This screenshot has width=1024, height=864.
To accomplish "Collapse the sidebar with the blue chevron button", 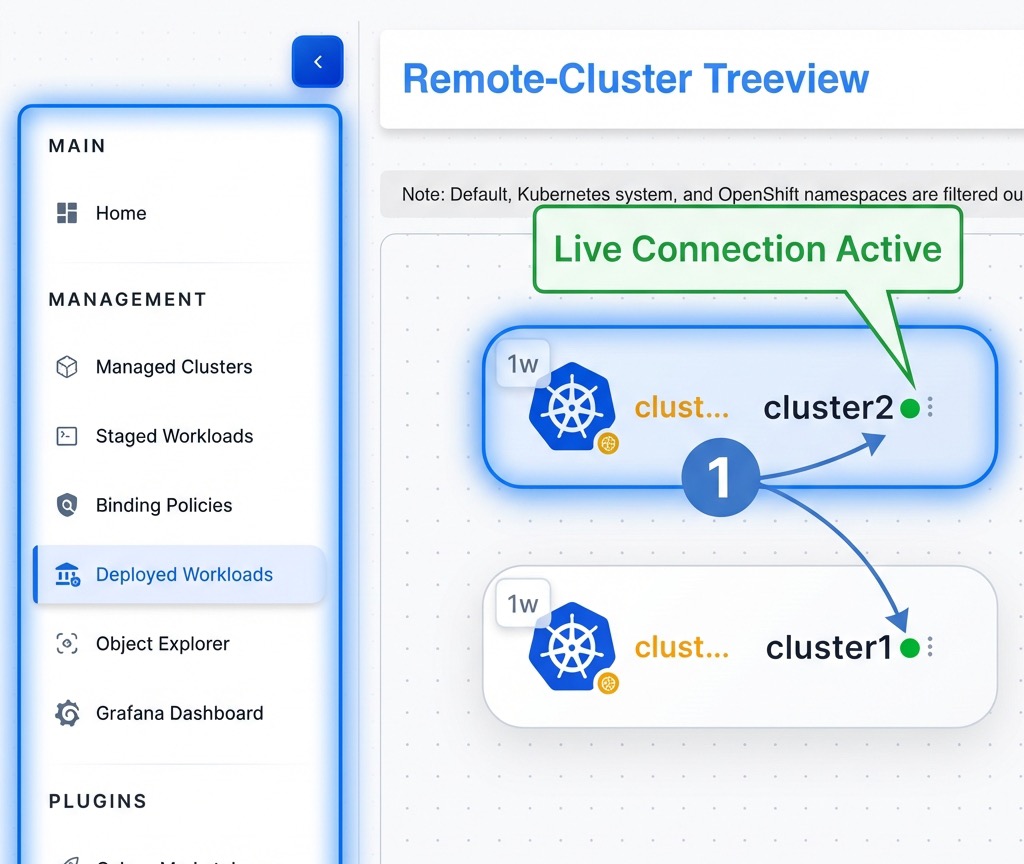I will [318, 62].
